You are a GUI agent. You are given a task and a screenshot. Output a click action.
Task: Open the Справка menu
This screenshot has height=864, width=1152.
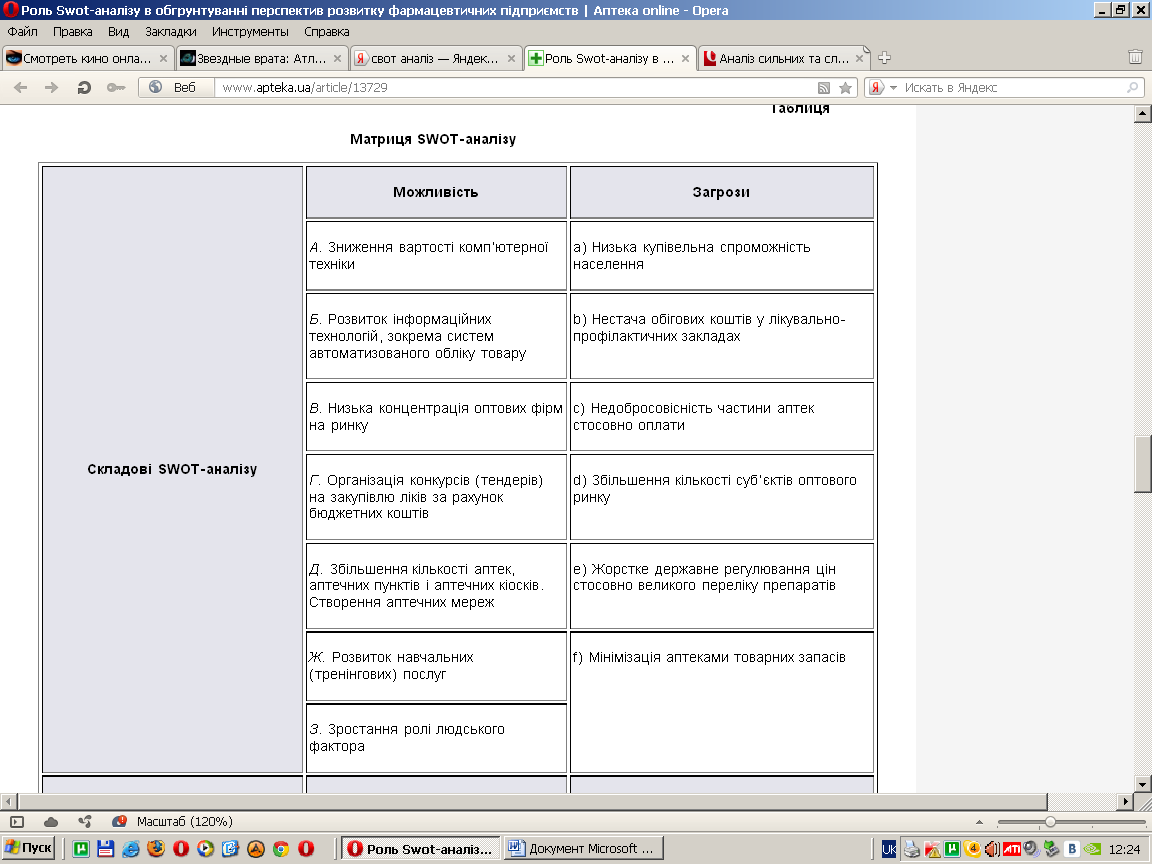click(x=326, y=32)
